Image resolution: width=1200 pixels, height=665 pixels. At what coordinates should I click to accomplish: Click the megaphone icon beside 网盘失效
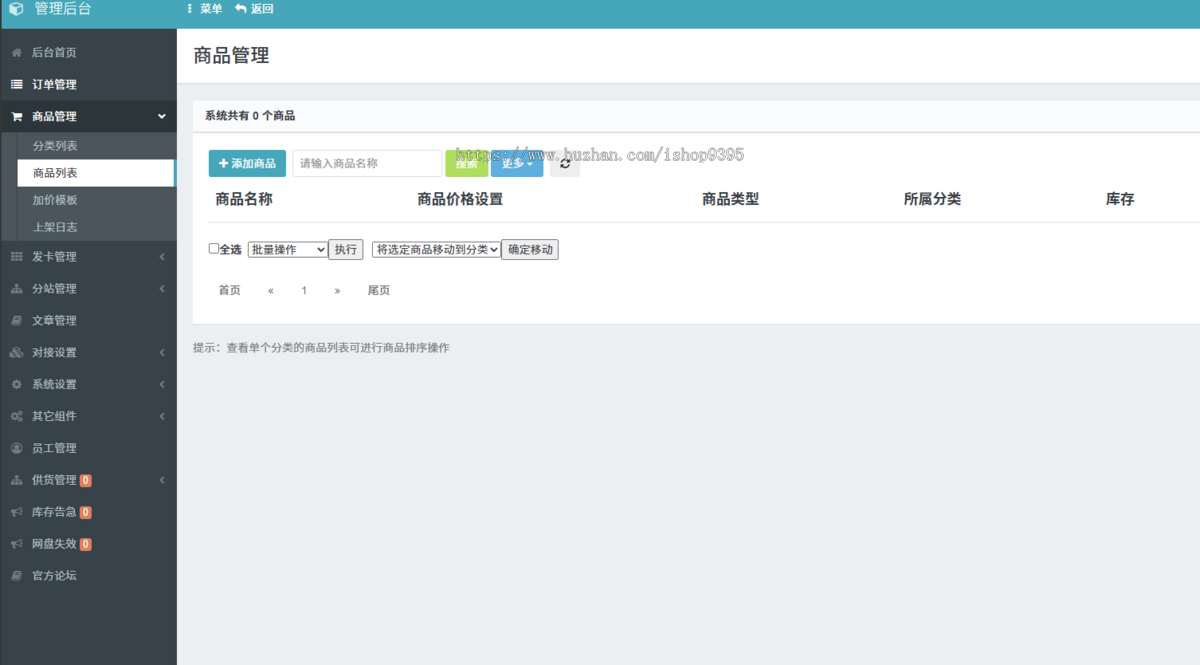[x=16, y=544]
